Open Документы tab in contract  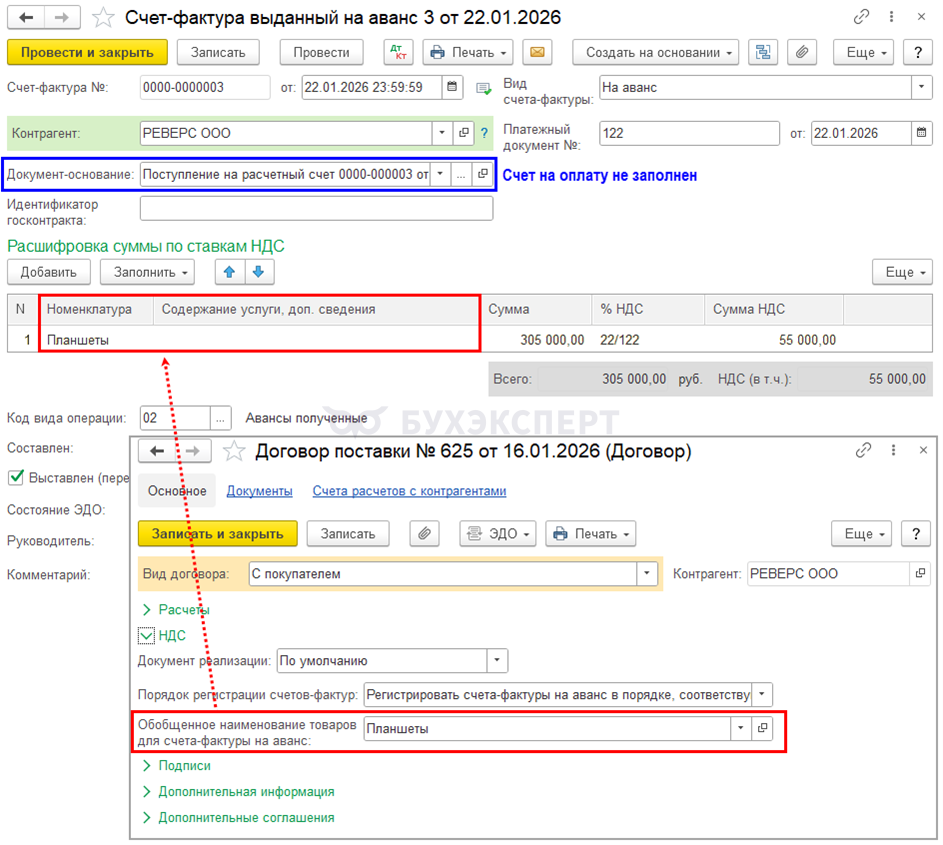coord(259,491)
